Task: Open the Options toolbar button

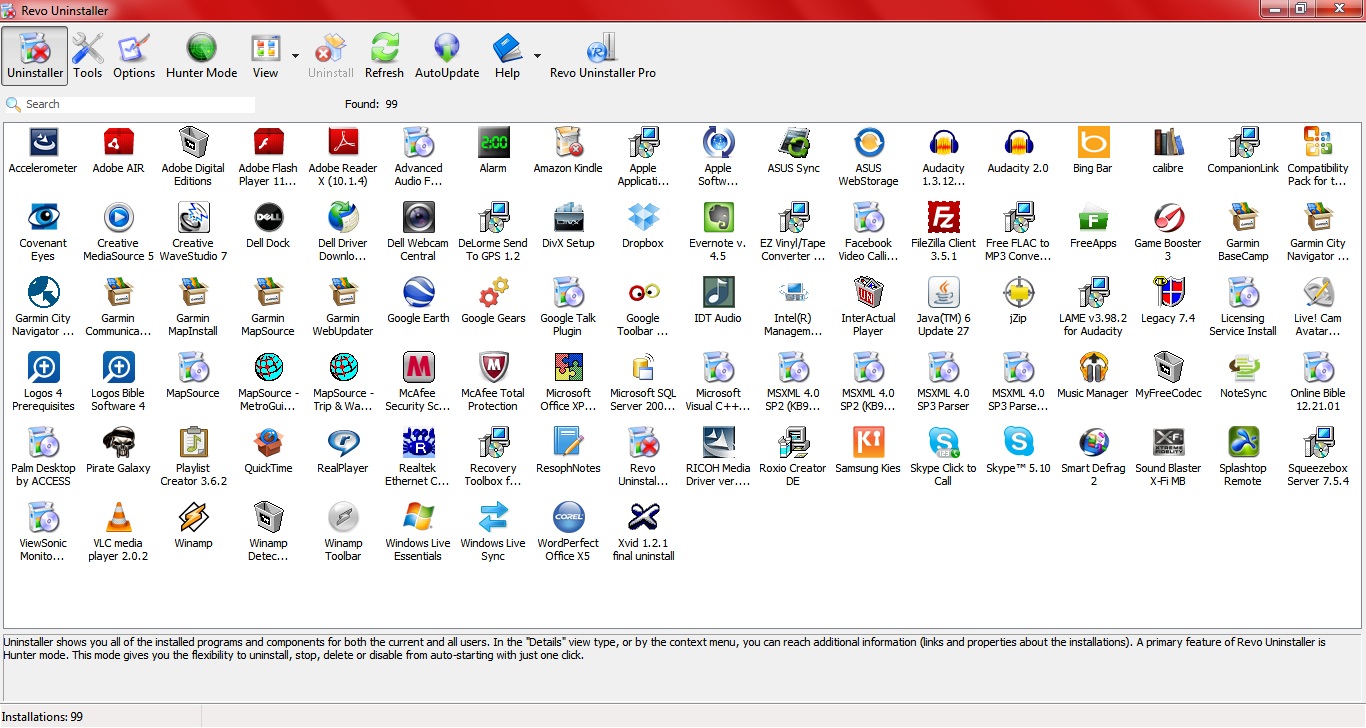Action: coord(134,55)
